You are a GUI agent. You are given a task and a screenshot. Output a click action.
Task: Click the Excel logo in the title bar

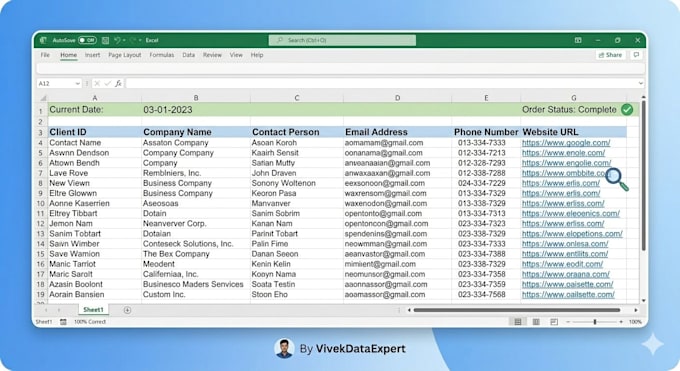[43, 40]
